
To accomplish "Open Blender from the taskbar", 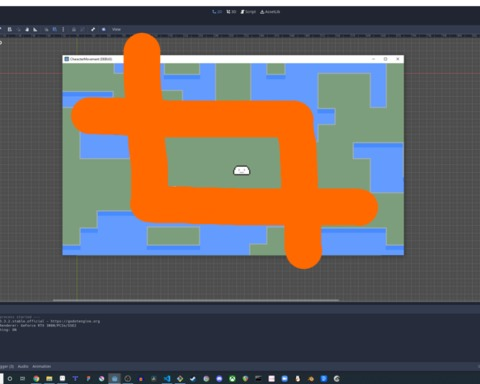I will tap(310, 379).
